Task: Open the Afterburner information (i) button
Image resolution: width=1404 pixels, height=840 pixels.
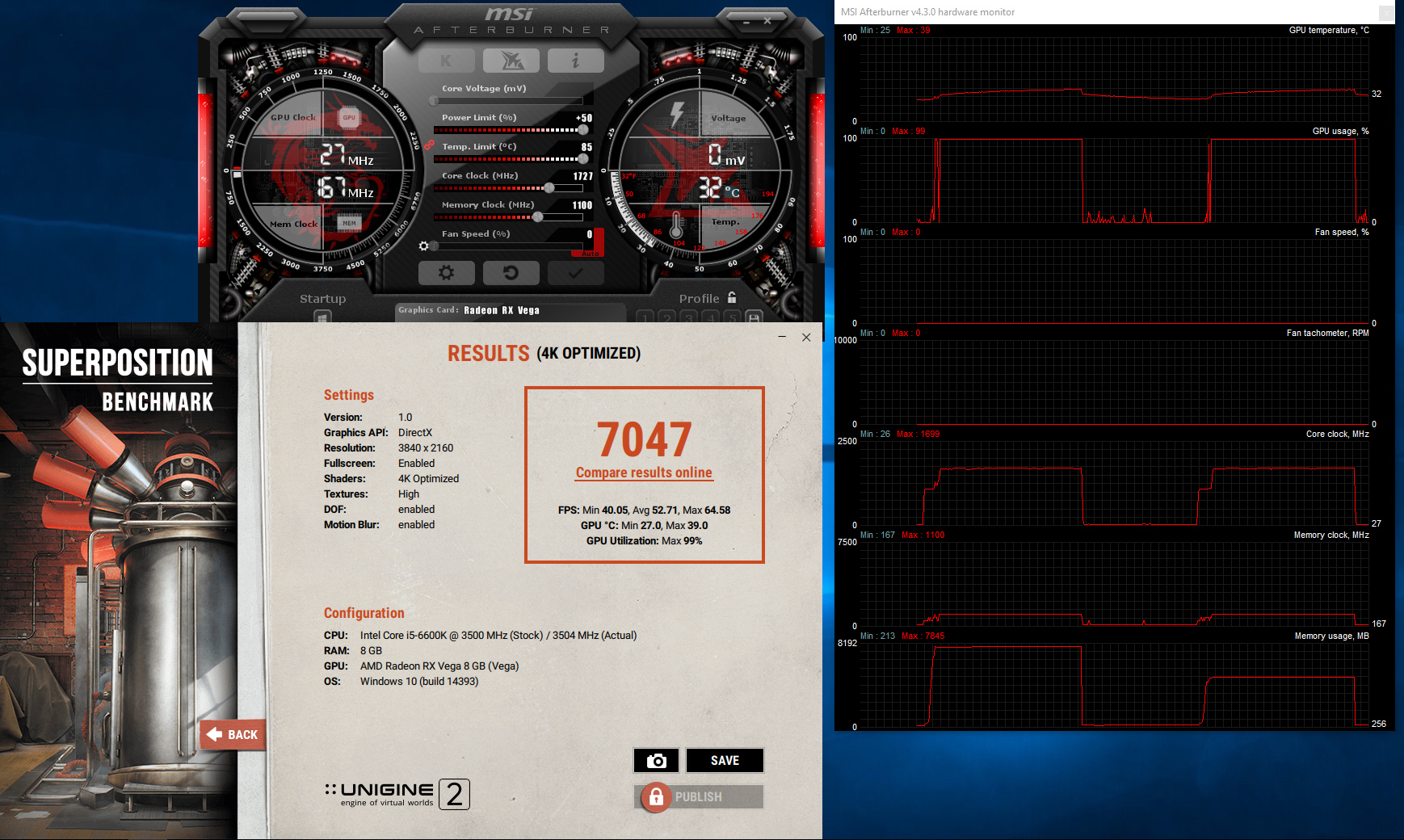Action: [575, 61]
